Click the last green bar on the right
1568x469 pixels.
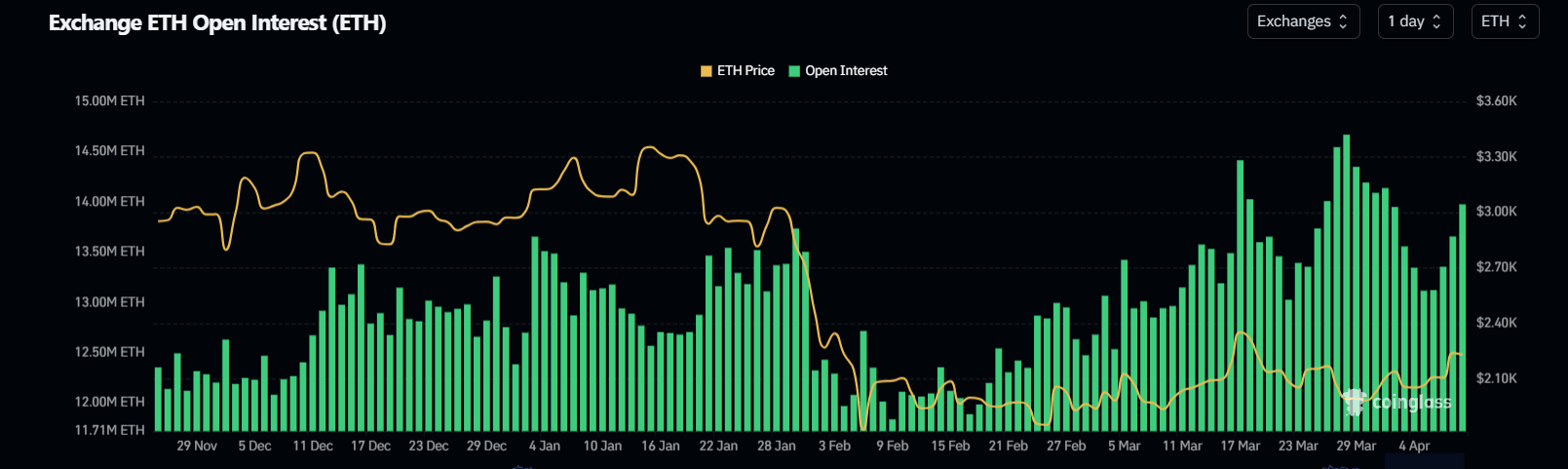[x=1462, y=317]
